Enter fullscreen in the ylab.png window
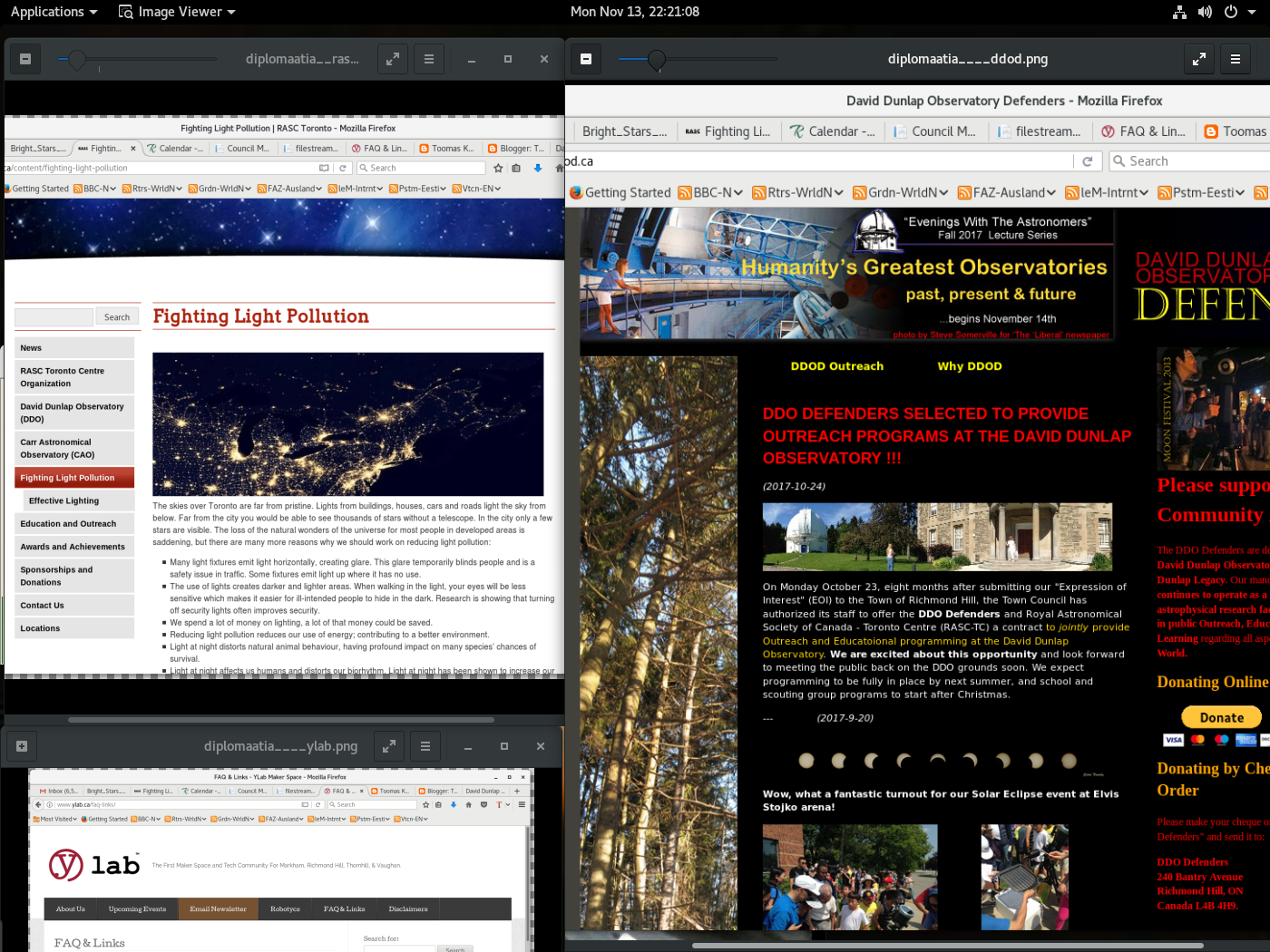1270x952 pixels. coord(389,746)
